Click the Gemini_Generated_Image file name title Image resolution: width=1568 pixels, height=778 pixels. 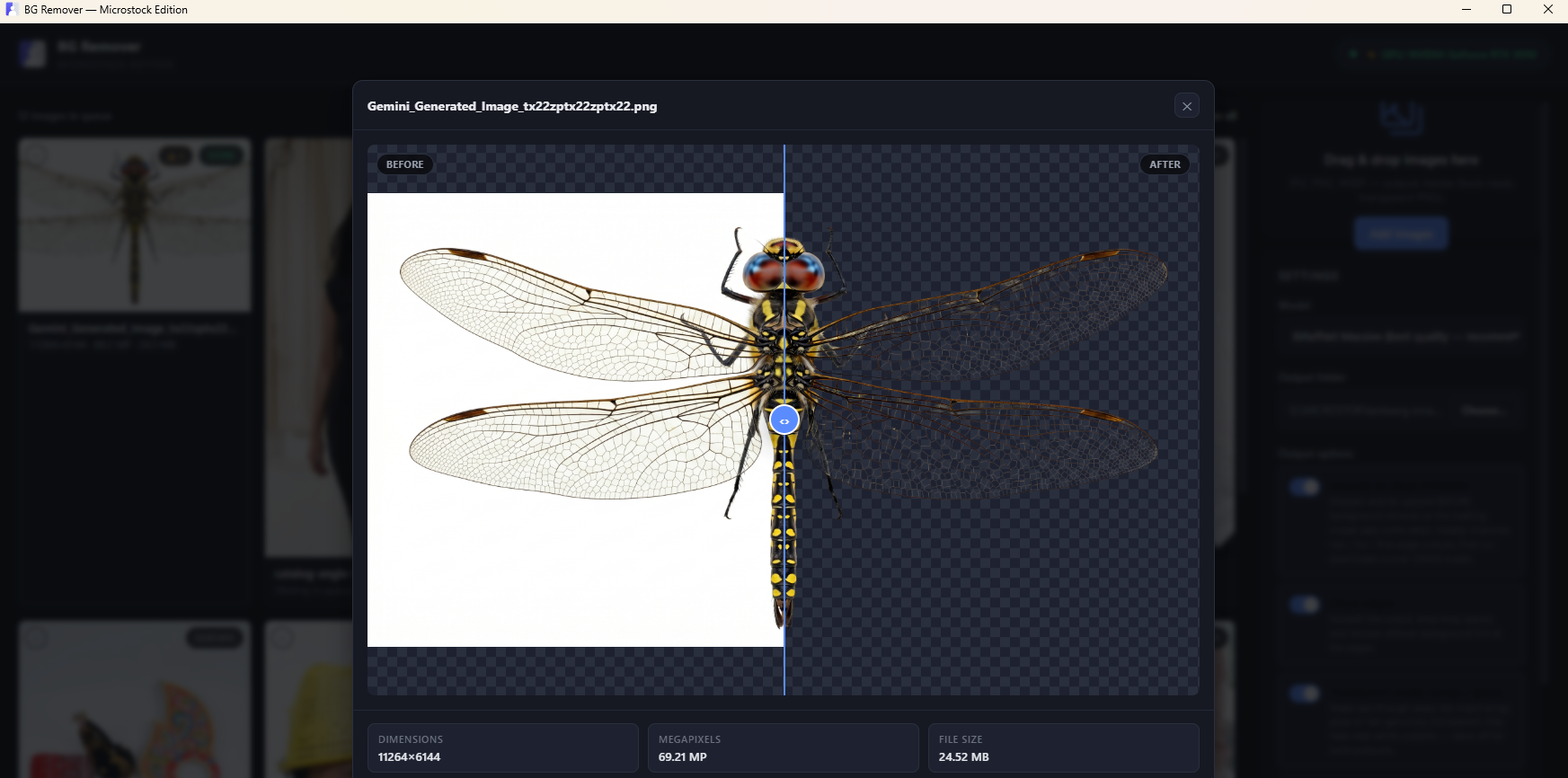tap(512, 106)
